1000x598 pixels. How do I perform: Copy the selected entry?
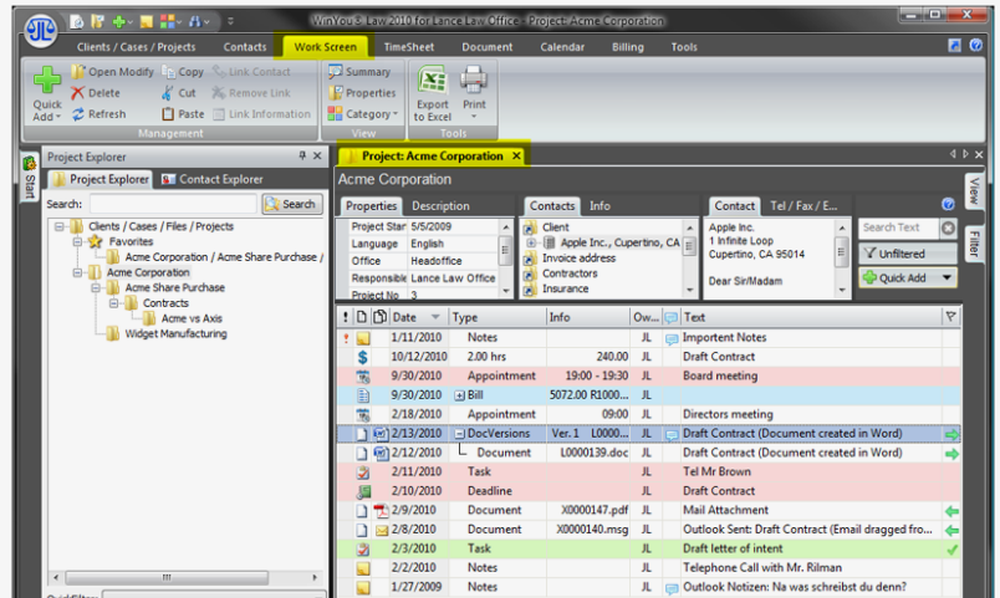183,72
